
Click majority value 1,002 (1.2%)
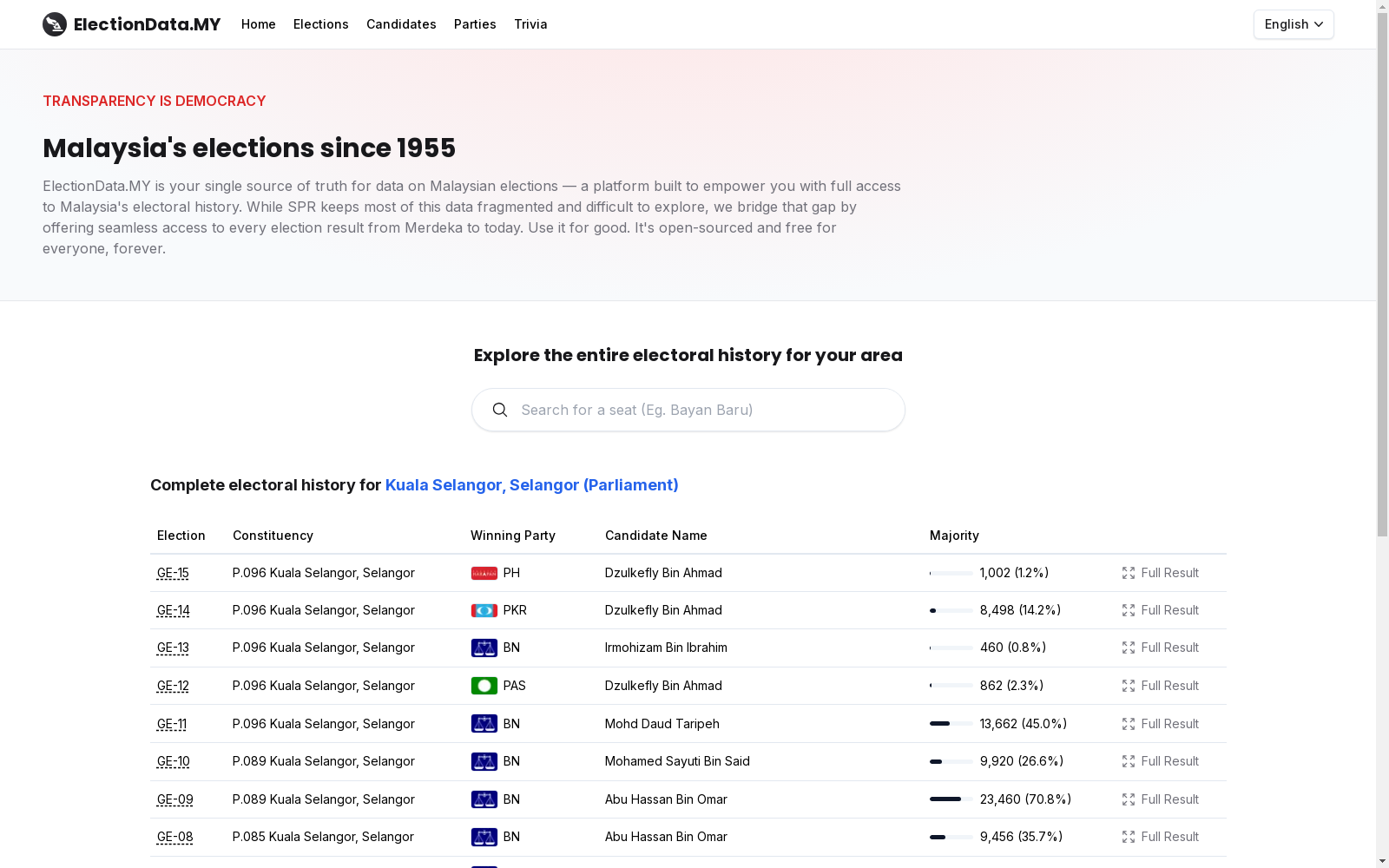pos(1014,573)
